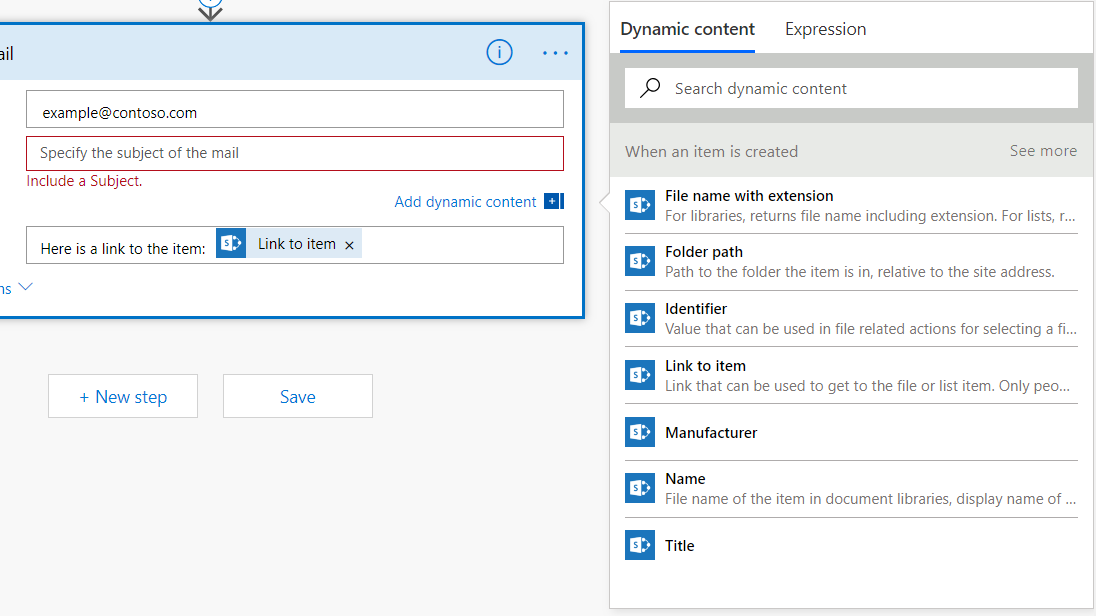1096x616 pixels.
Task: Expand See more for When an item is created
Action: [1043, 151]
